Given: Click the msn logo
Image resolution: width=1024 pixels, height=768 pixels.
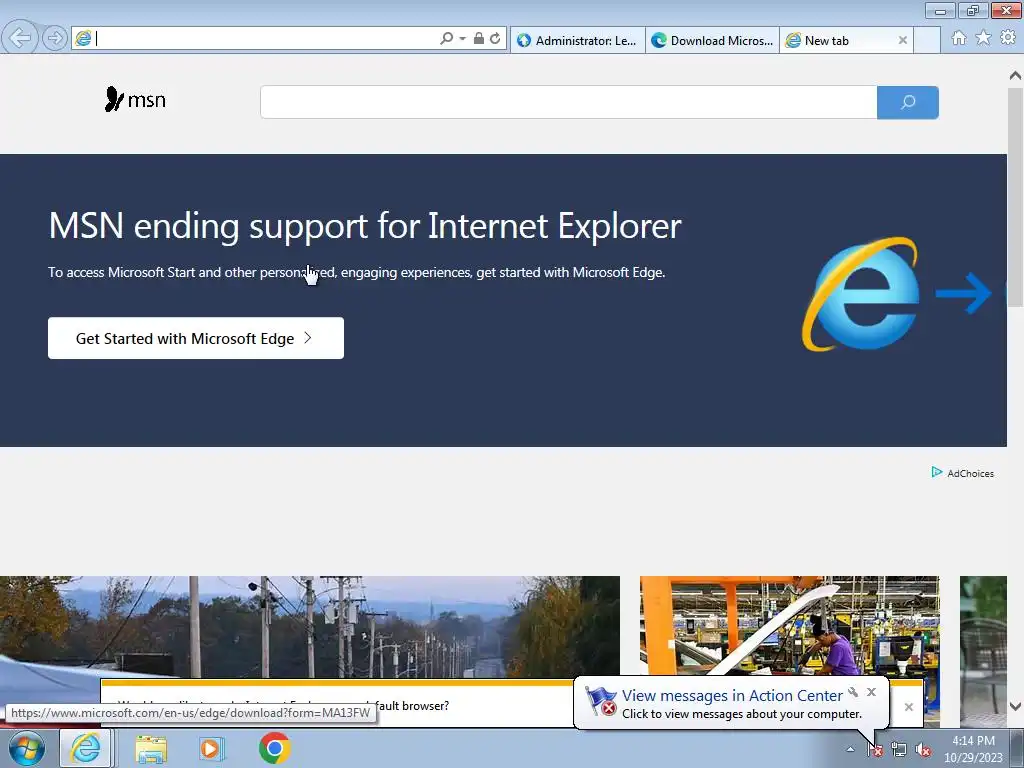Looking at the screenshot, I should tap(135, 99).
